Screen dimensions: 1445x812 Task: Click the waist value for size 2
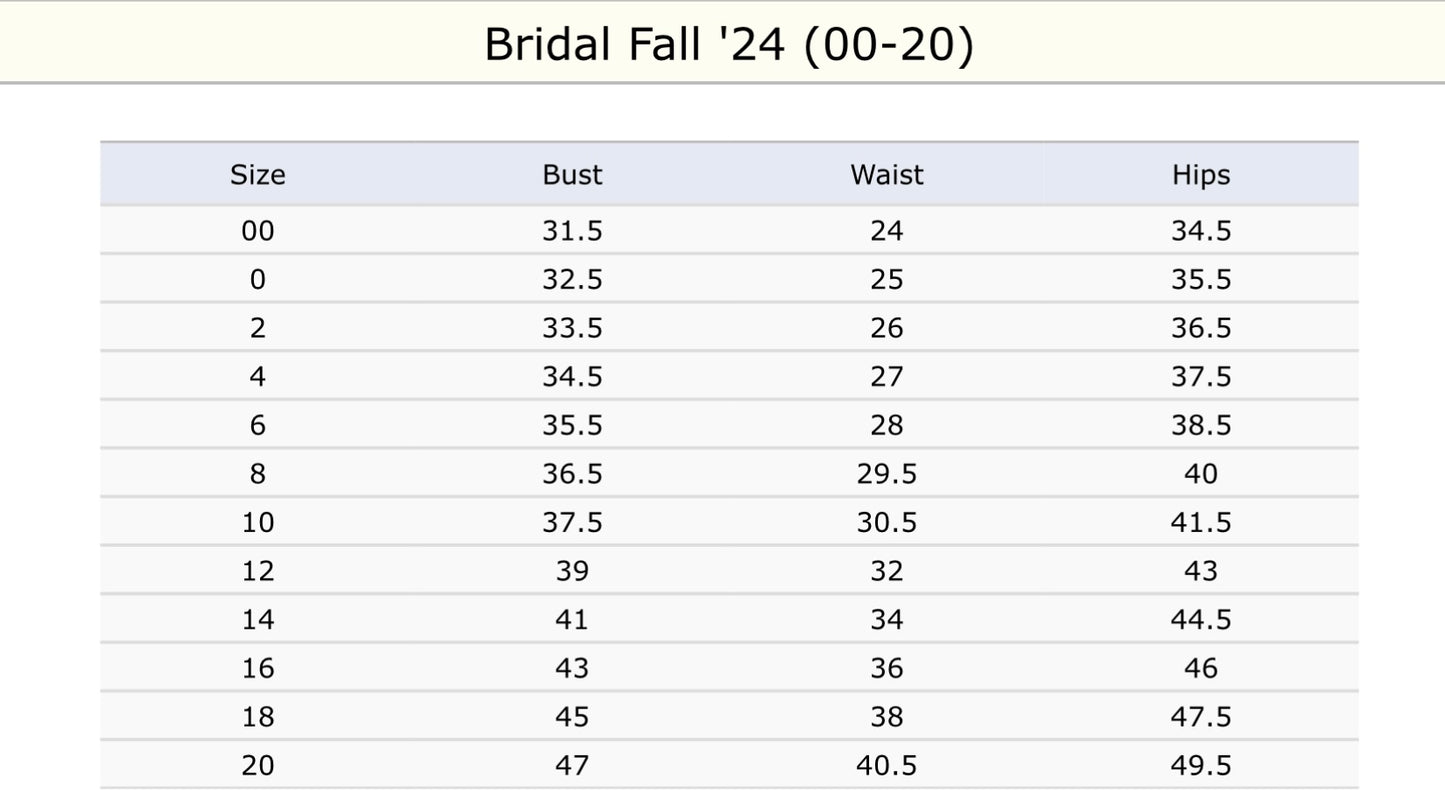tap(887, 328)
